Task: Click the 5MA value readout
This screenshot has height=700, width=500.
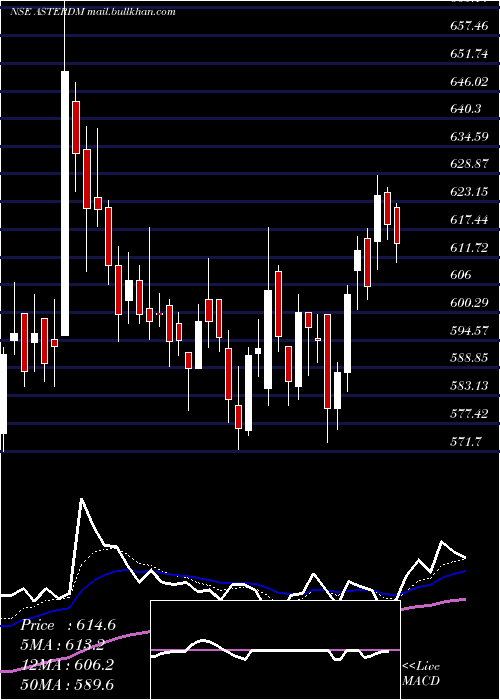Action: 63,645
